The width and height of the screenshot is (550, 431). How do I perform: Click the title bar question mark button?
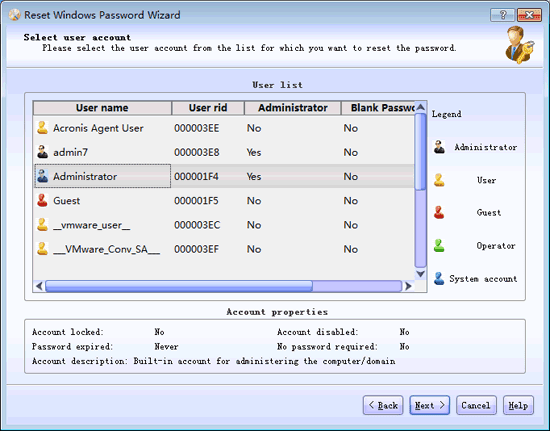(x=502, y=15)
